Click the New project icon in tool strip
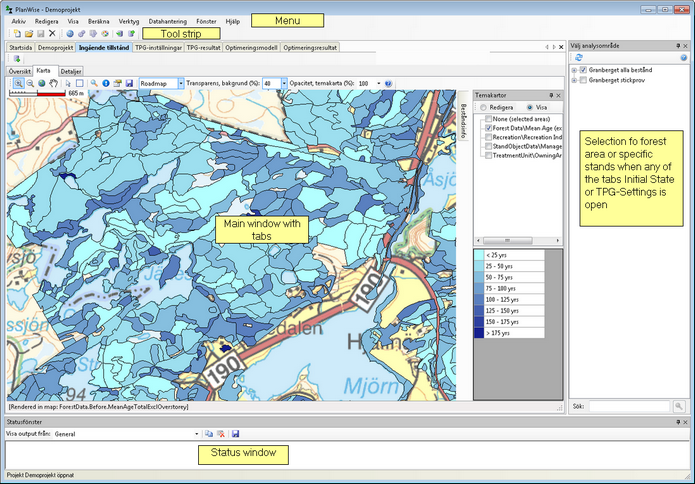Screen dimensions: 695x484 click(x=17, y=34)
